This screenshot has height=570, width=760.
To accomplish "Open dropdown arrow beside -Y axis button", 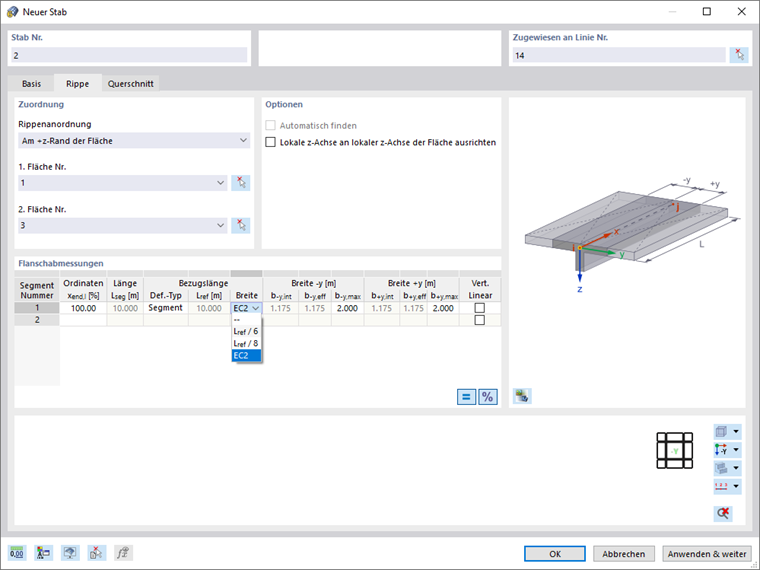I will click(x=736, y=450).
